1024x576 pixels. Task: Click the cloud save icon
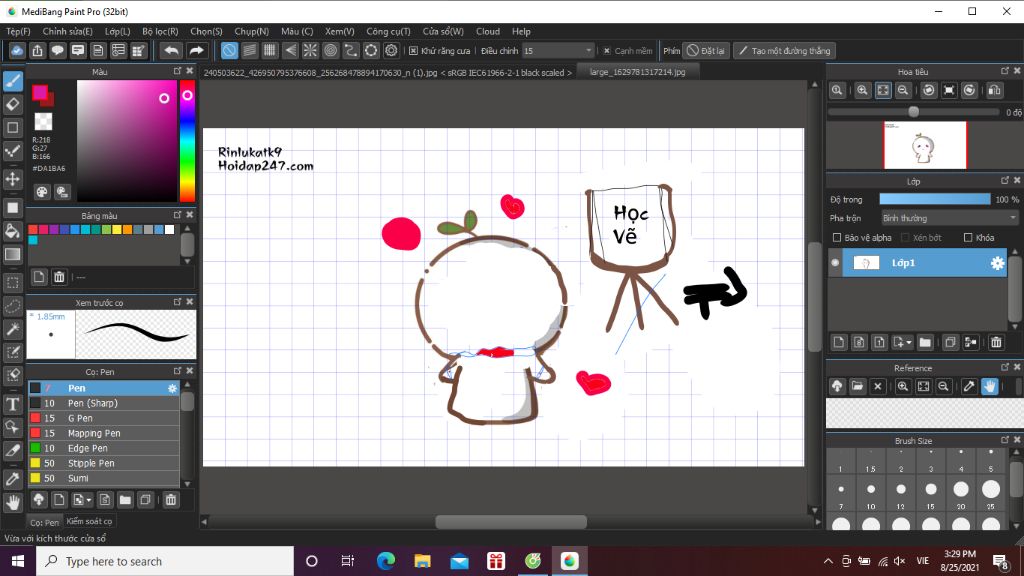17,50
